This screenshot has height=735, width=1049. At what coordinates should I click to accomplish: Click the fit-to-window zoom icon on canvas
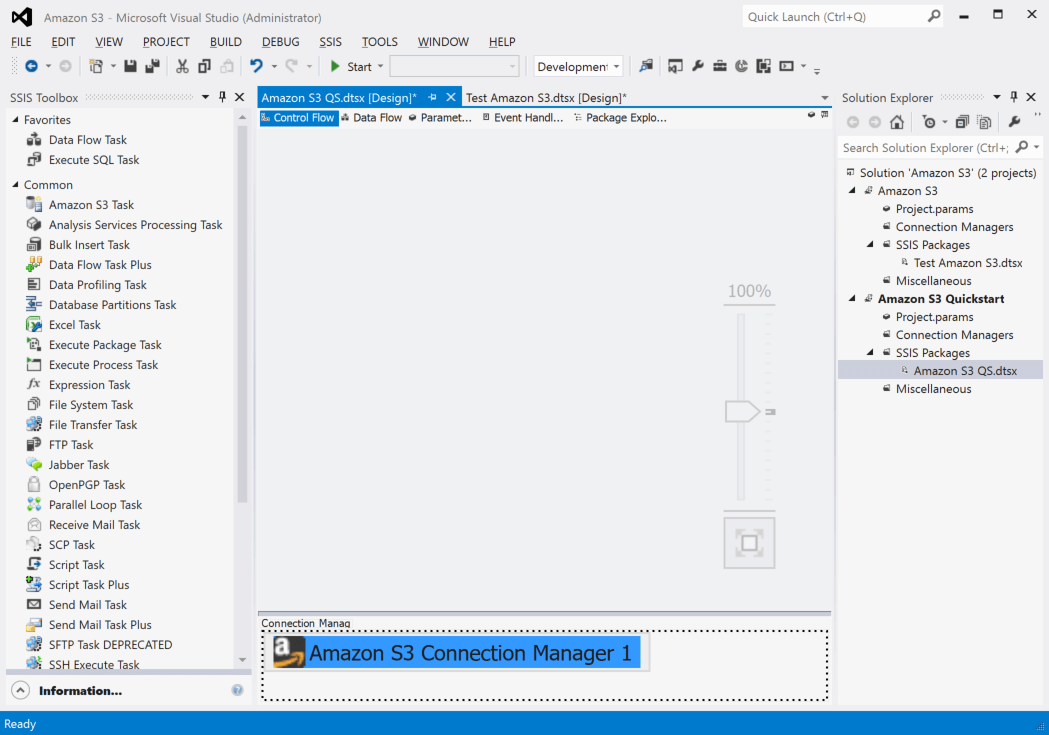tap(749, 542)
